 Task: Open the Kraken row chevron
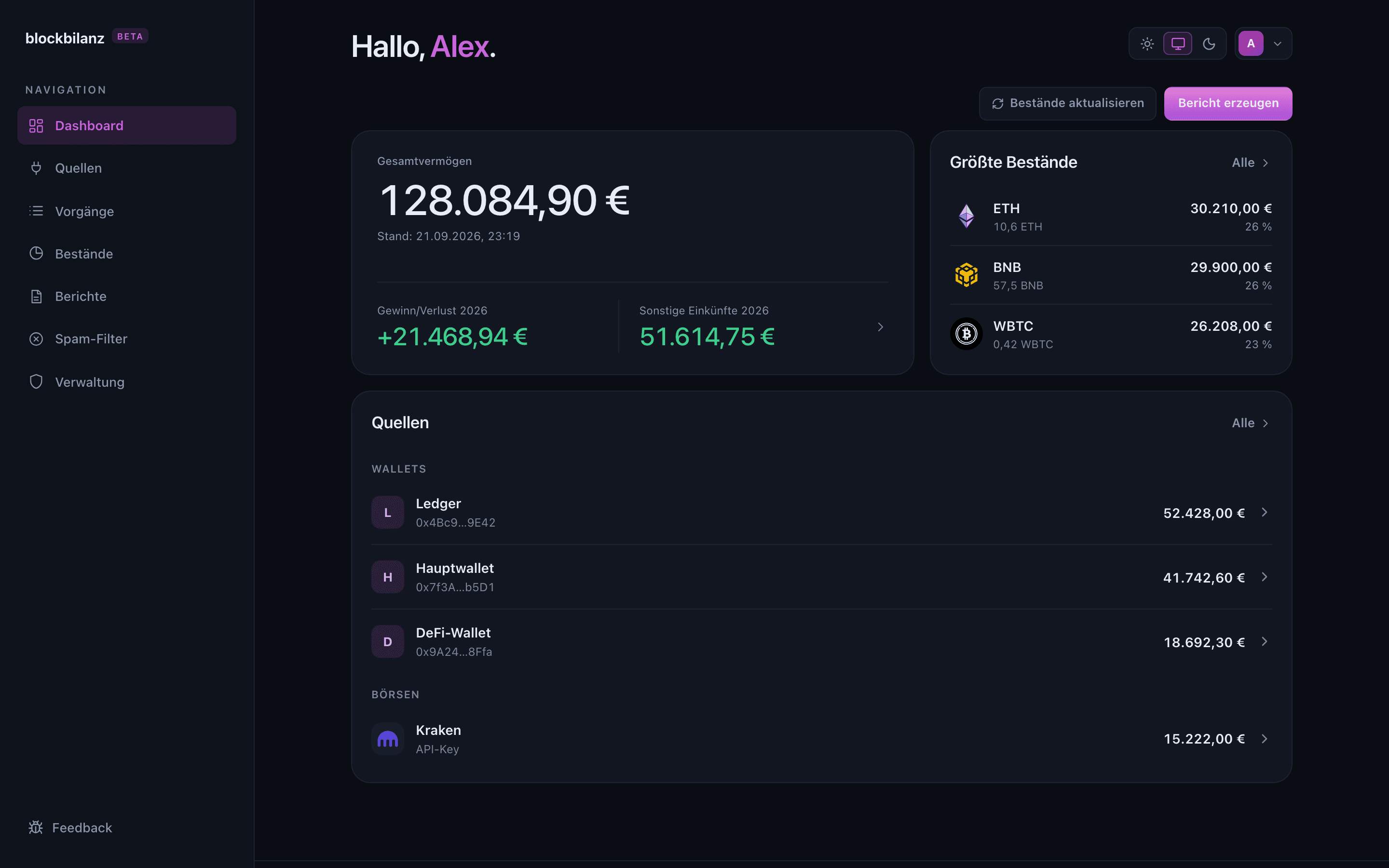click(1265, 739)
